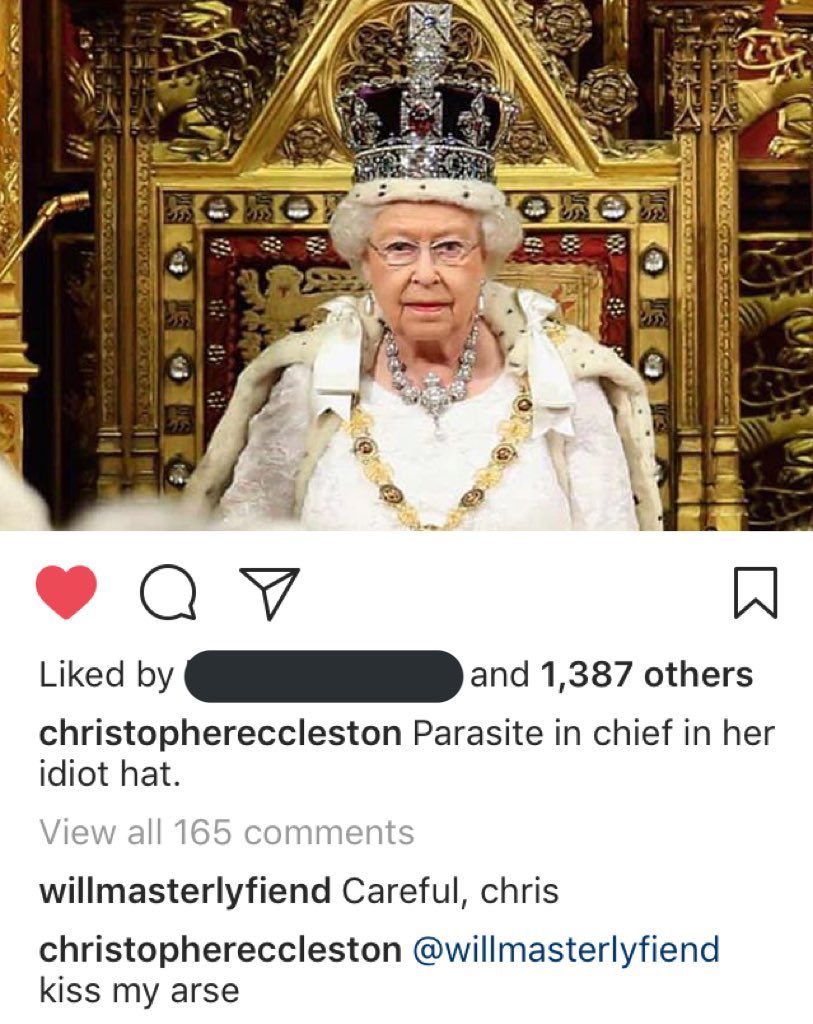Tap the 'Liked by' label
The width and height of the screenshot is (813, 1024).
tap(106, 675)
